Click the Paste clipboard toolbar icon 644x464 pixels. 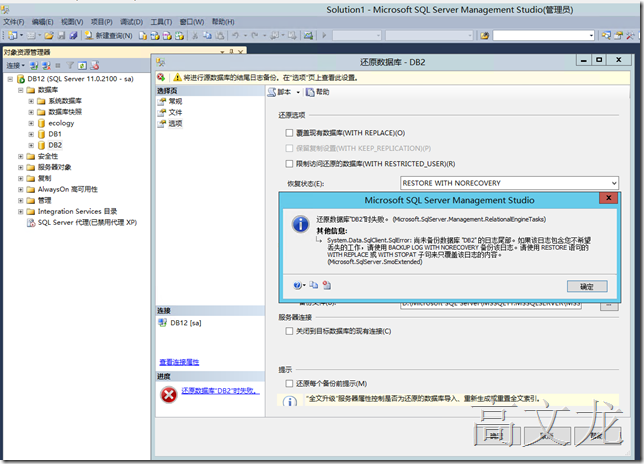tap(220, 36)
